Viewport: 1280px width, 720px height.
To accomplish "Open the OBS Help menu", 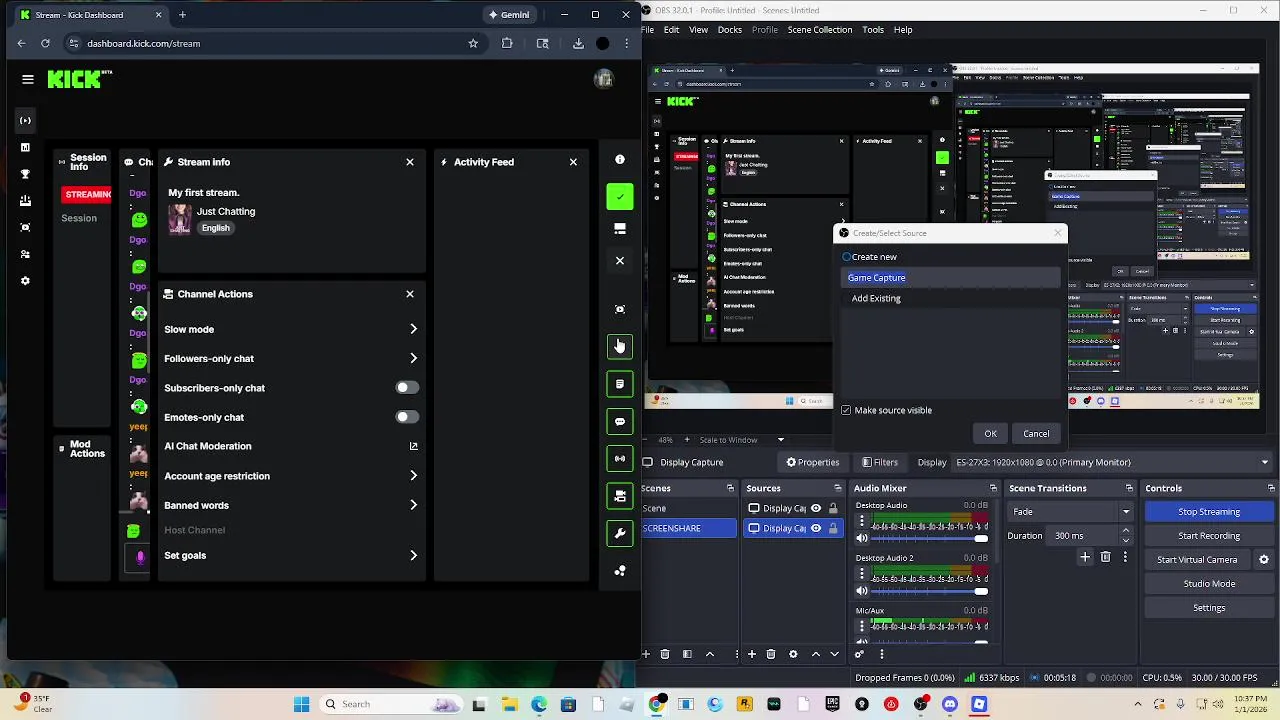I will [x=903, y=30].
